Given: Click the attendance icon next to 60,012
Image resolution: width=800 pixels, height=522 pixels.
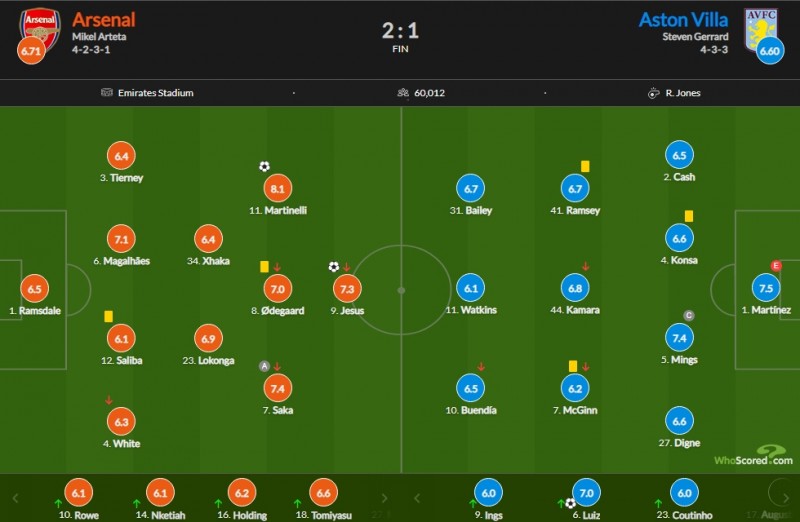Looking at the screenshot, I should [403, 93].
